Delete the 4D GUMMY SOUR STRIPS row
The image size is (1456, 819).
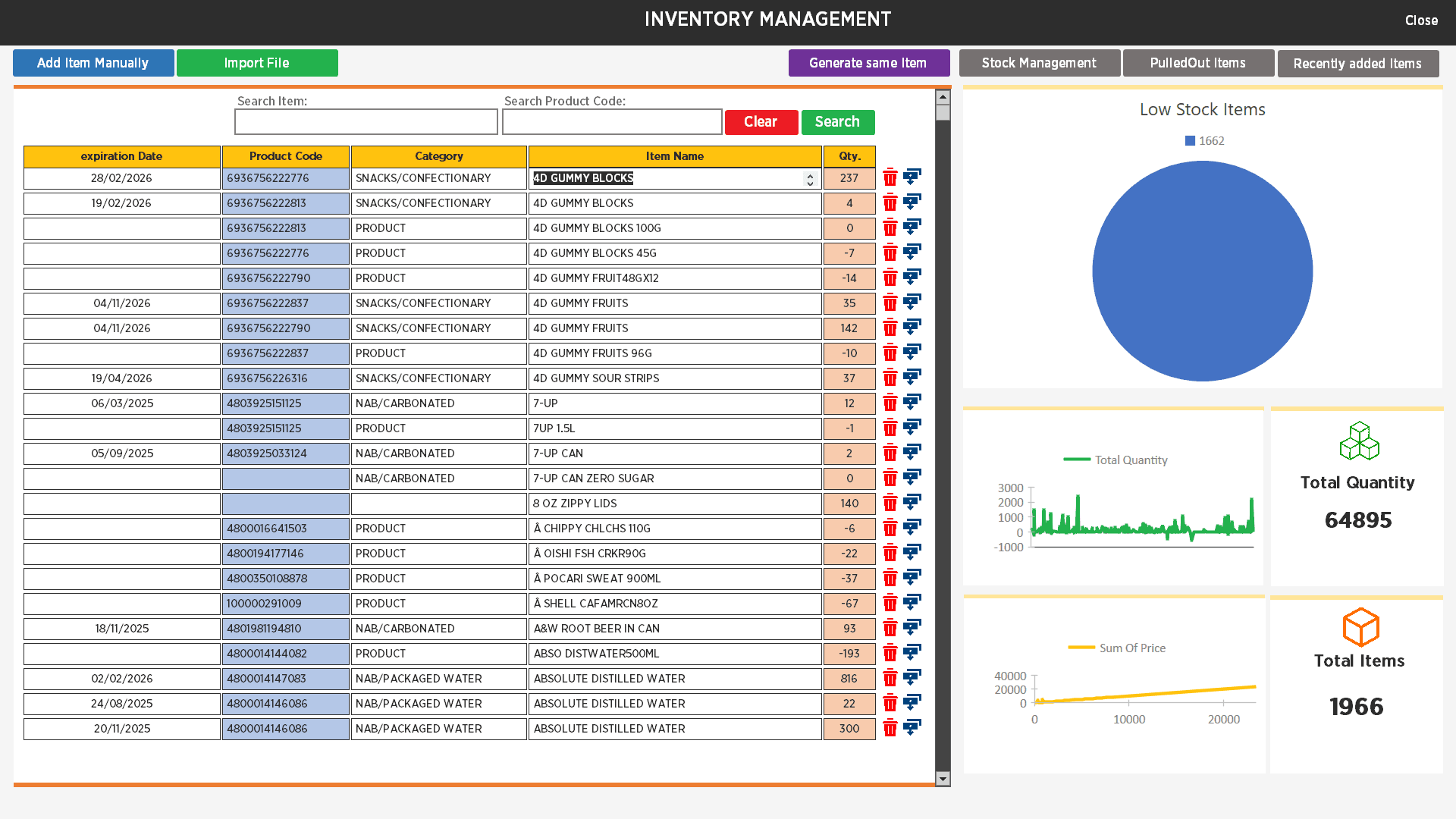(x=890, y=378)
